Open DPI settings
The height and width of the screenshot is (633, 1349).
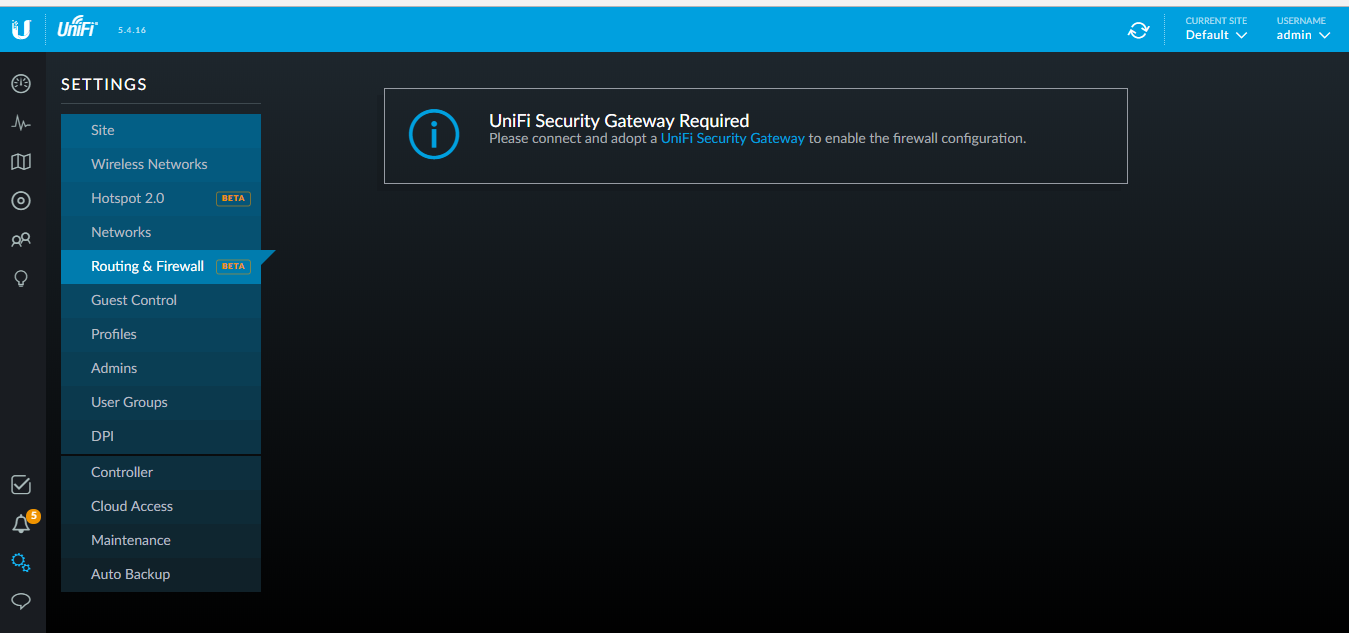pos(161,436)
